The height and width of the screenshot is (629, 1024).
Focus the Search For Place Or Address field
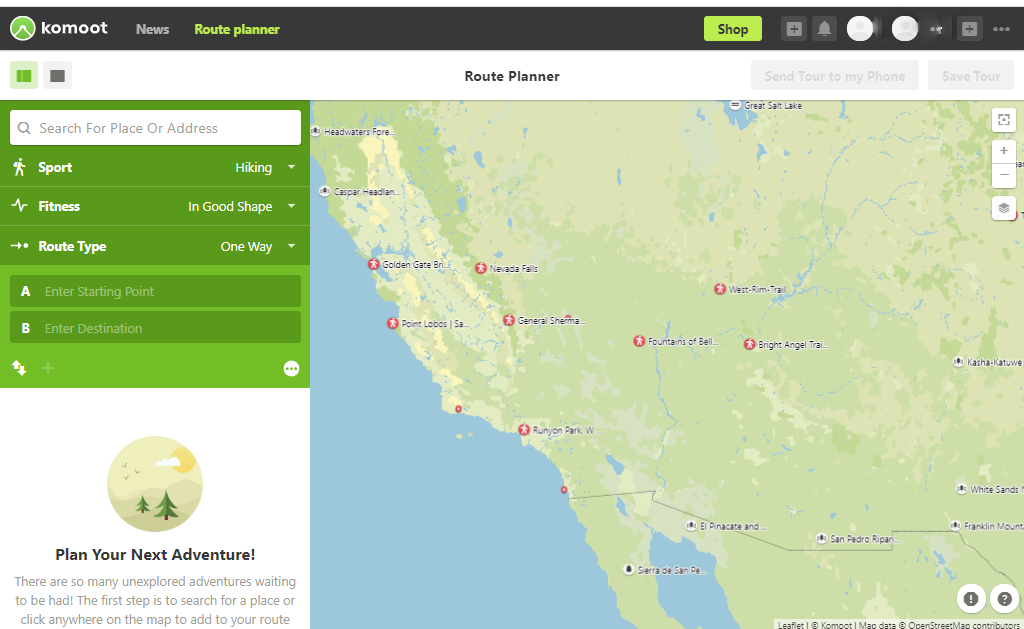tap(155, 127)
